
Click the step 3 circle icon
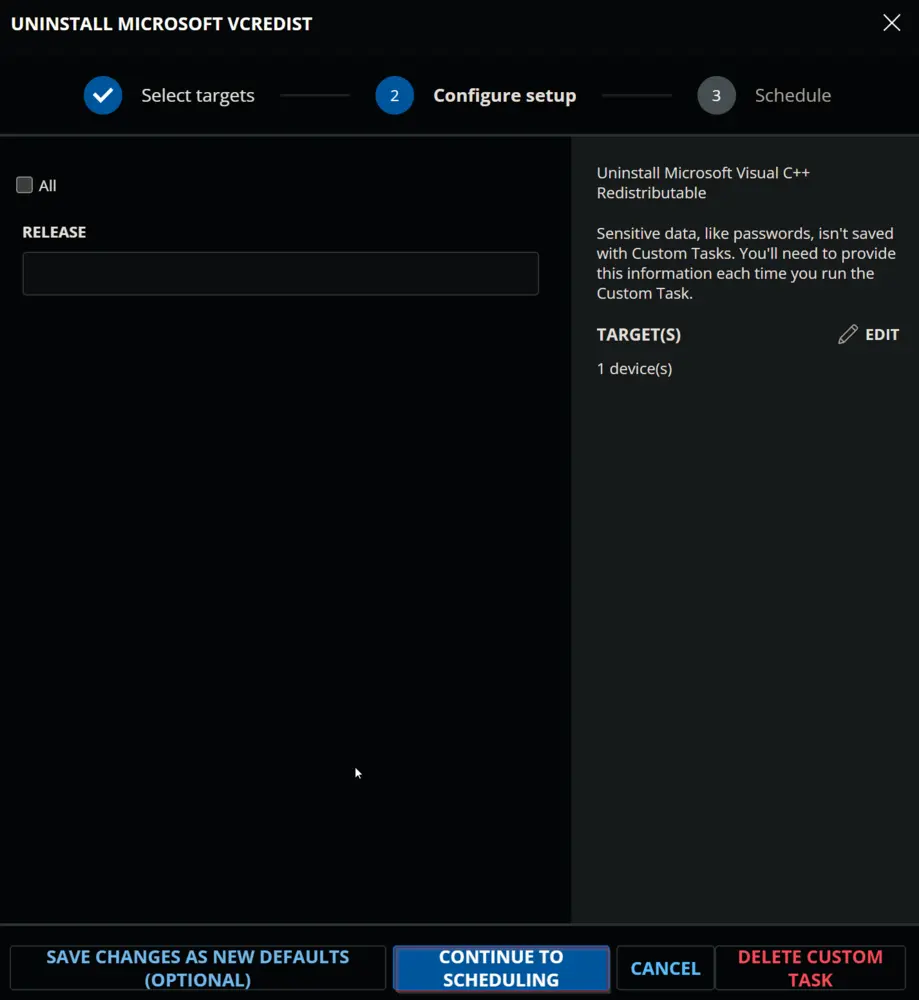pyautogui.click(x=716, y=96)
